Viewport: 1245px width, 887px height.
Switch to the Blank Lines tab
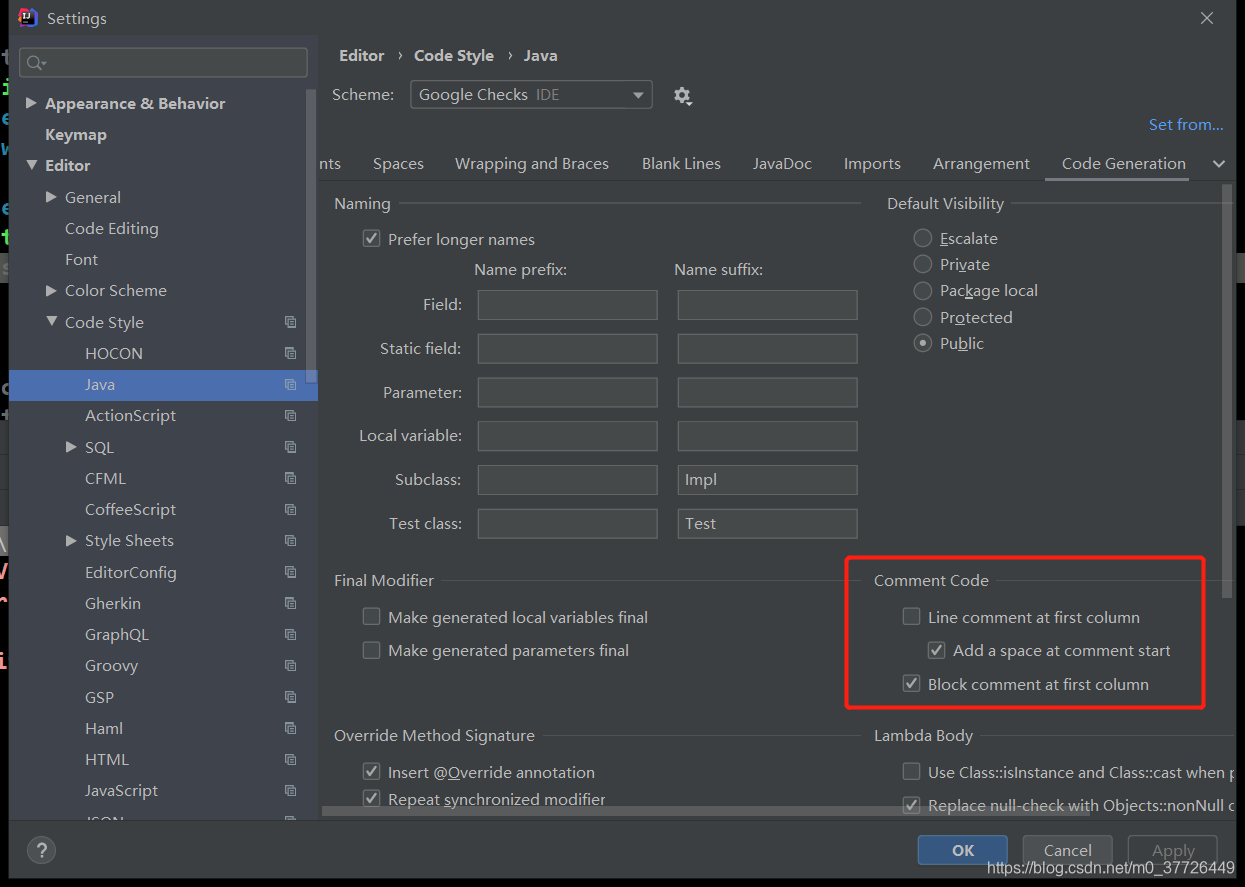[681, 164]
